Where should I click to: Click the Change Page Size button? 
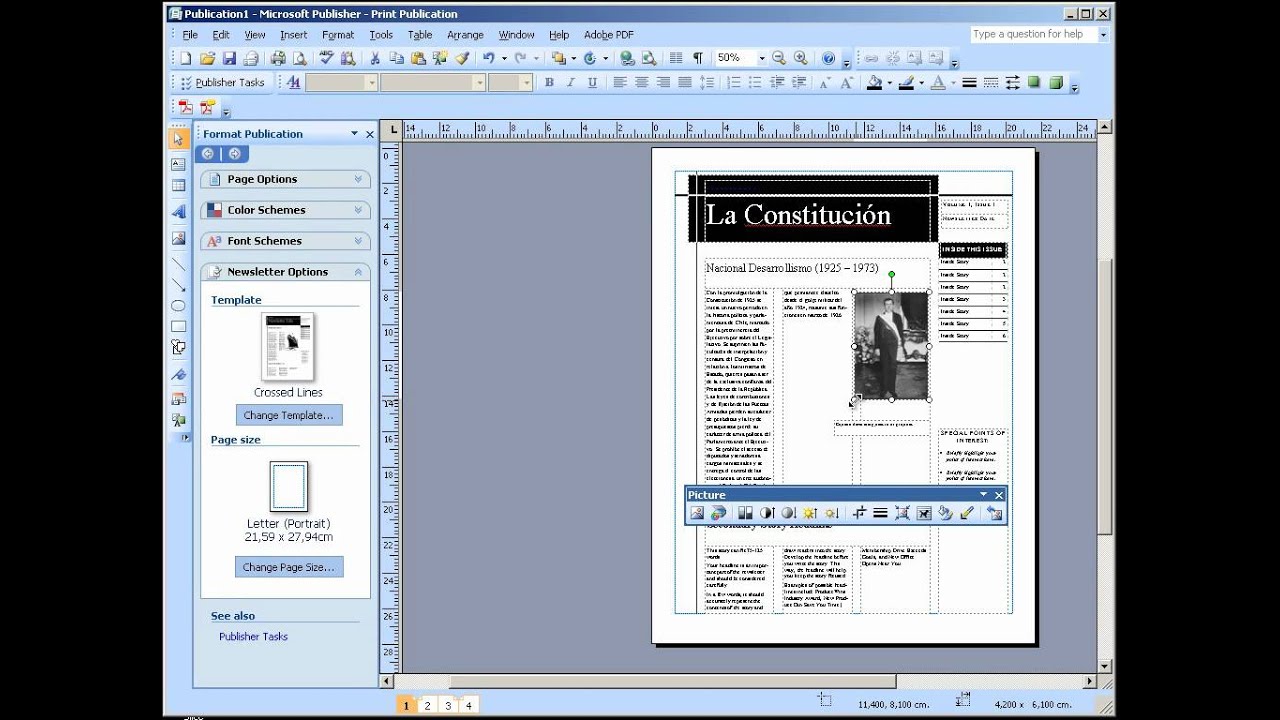click(288, 567)
